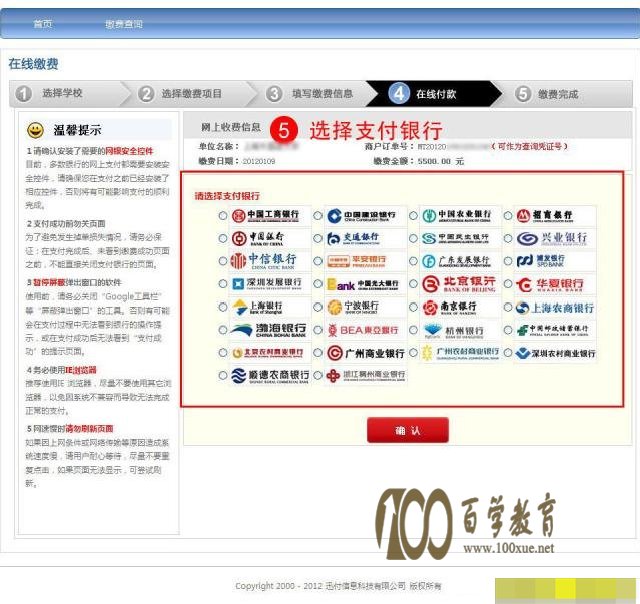Select the 渤海银行 (China Bohai Bank) logo
The image size is (640, 604).
pos(269,330)
